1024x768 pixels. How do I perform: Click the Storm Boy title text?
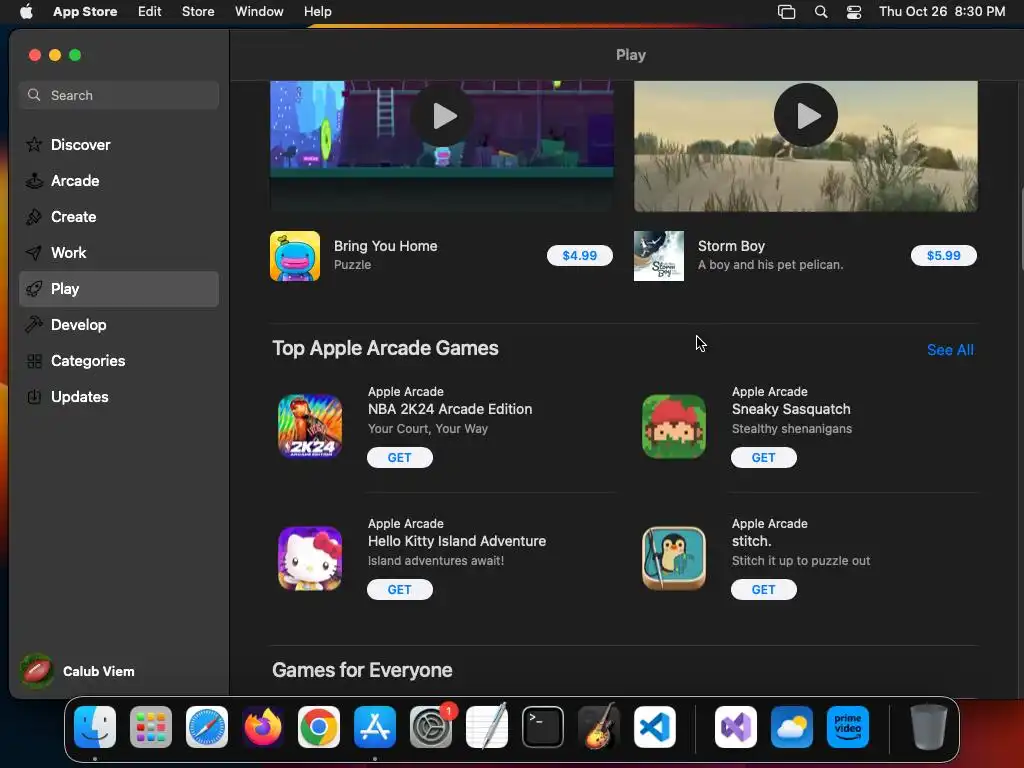pyautogui.click(x=731, y=246)
